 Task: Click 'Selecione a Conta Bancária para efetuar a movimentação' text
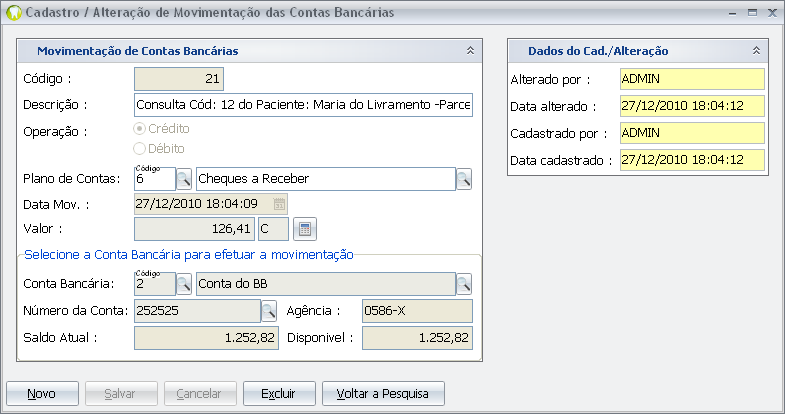click(189, 255)
